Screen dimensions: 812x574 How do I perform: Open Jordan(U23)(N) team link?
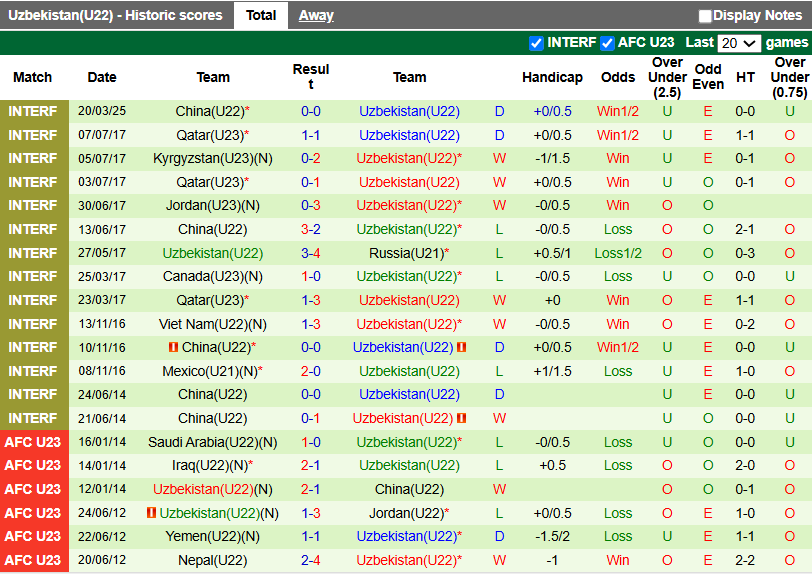point(213,206)
